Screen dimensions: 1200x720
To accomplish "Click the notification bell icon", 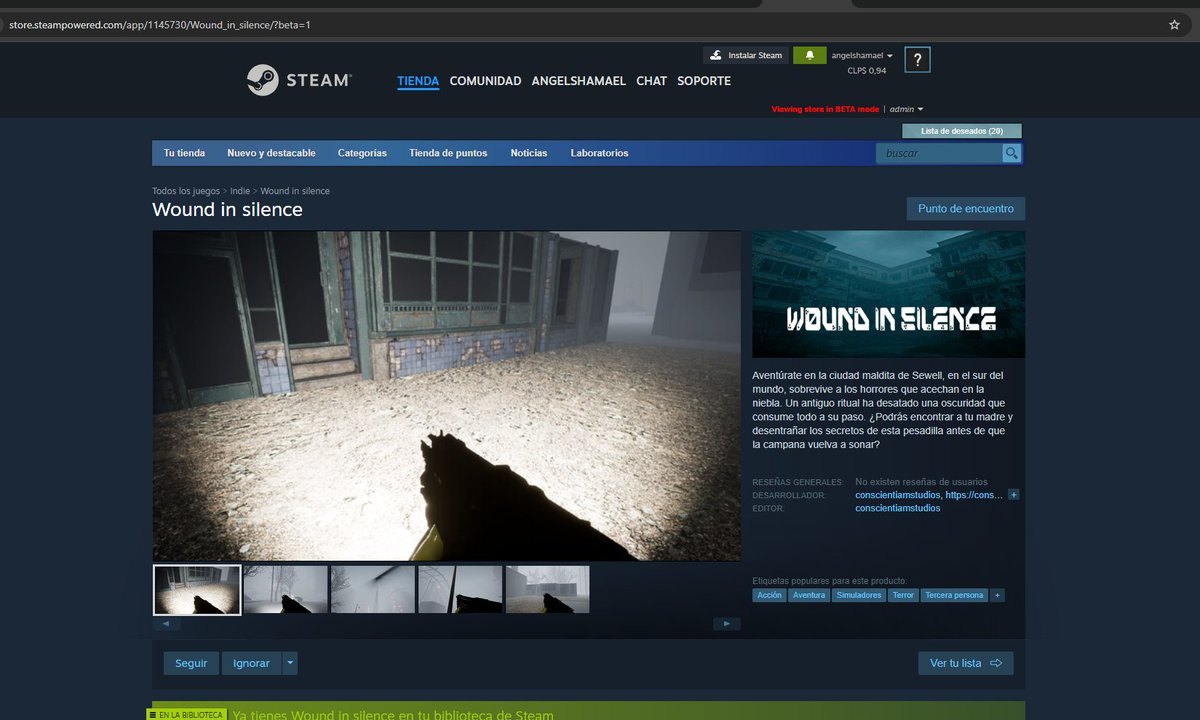I will tap(809, 55).
